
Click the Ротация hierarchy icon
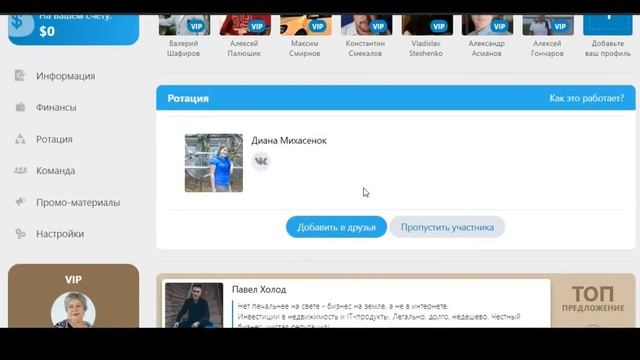(x=20, y=139)
